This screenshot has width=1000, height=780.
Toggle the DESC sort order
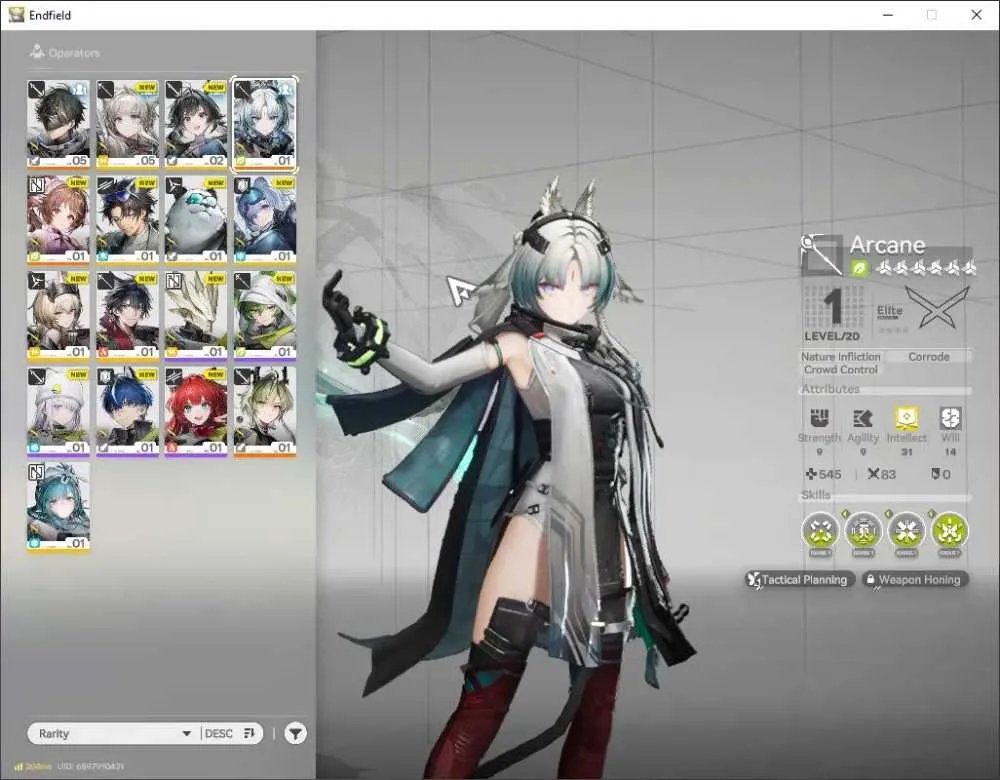230,733
